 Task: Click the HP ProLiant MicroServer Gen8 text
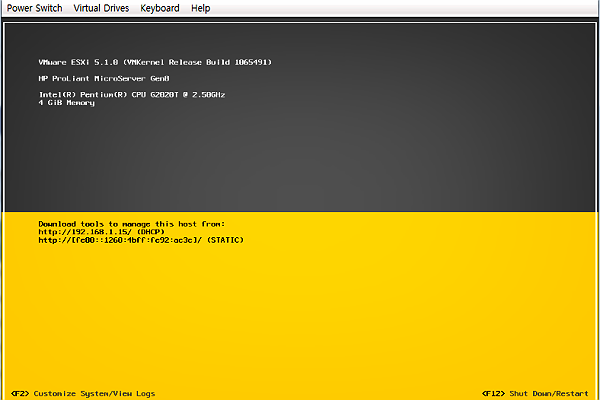tap(104, 78)
